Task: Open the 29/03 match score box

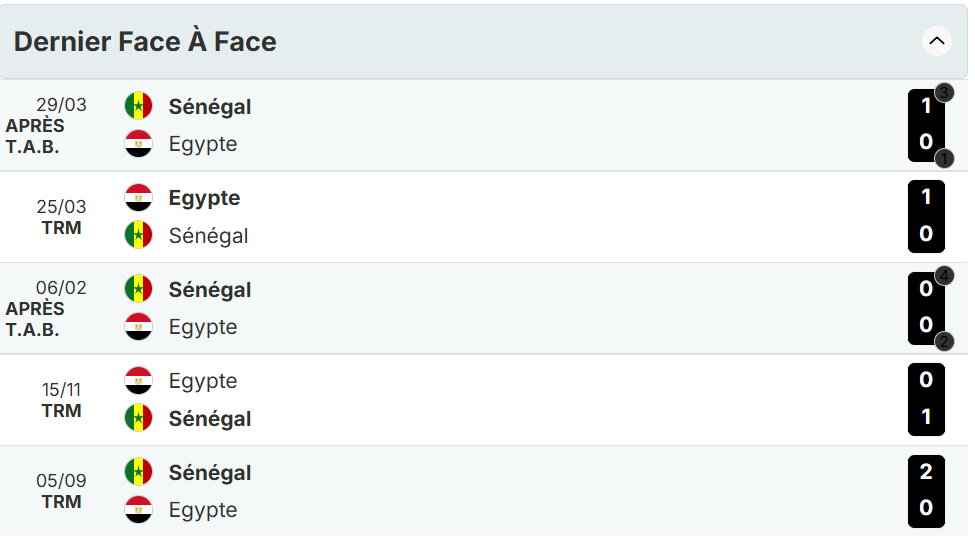Action: click(926, 125)
